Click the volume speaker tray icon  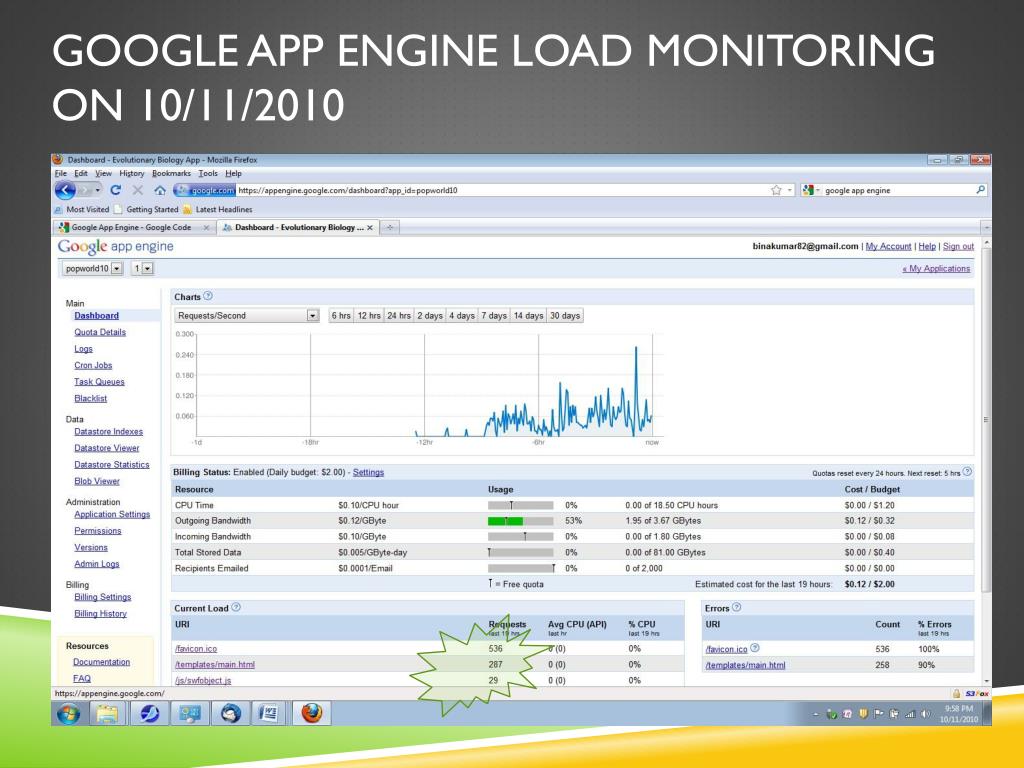[x=925, y=714]
